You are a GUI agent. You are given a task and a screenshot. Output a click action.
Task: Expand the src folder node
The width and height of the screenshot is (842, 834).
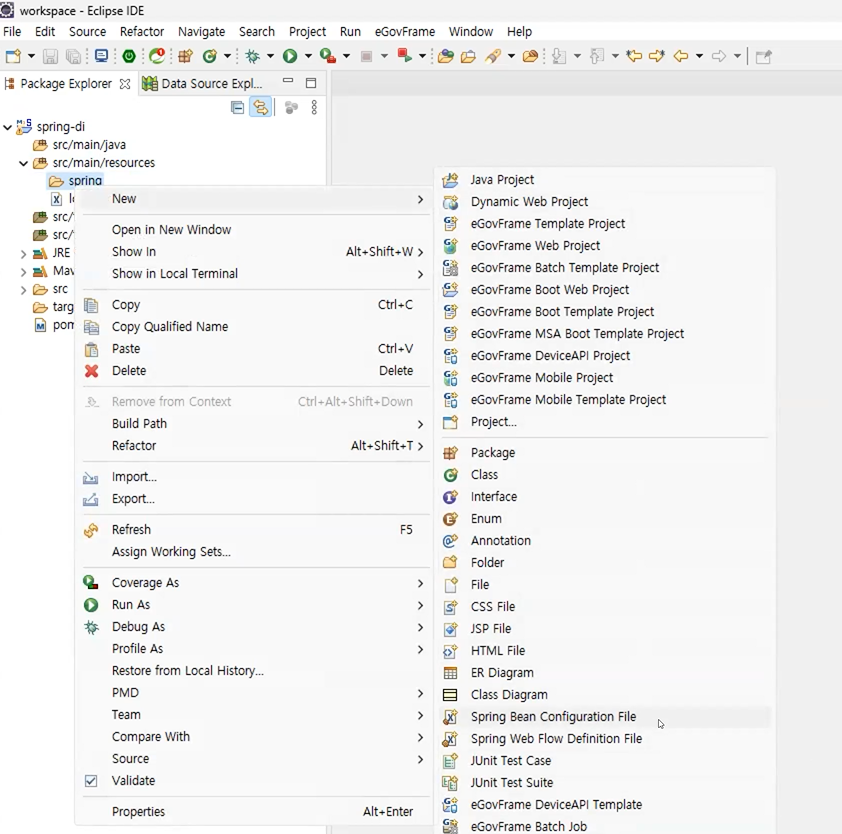[23, 290]
